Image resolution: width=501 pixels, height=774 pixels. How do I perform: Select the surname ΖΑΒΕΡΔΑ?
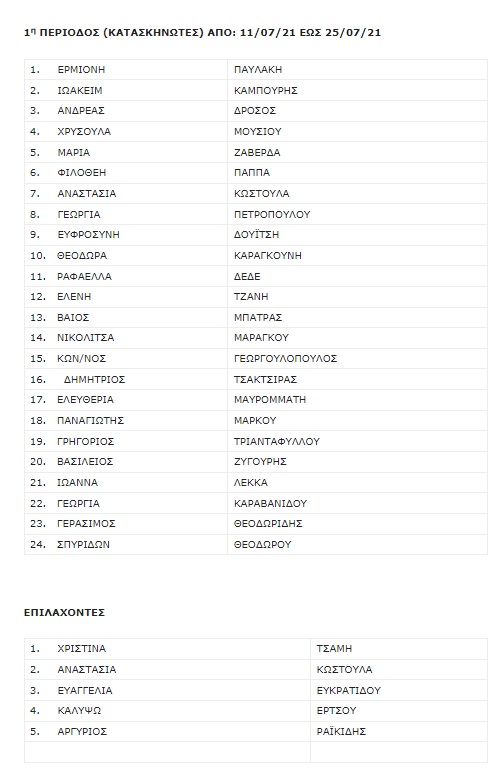[257, 153]
